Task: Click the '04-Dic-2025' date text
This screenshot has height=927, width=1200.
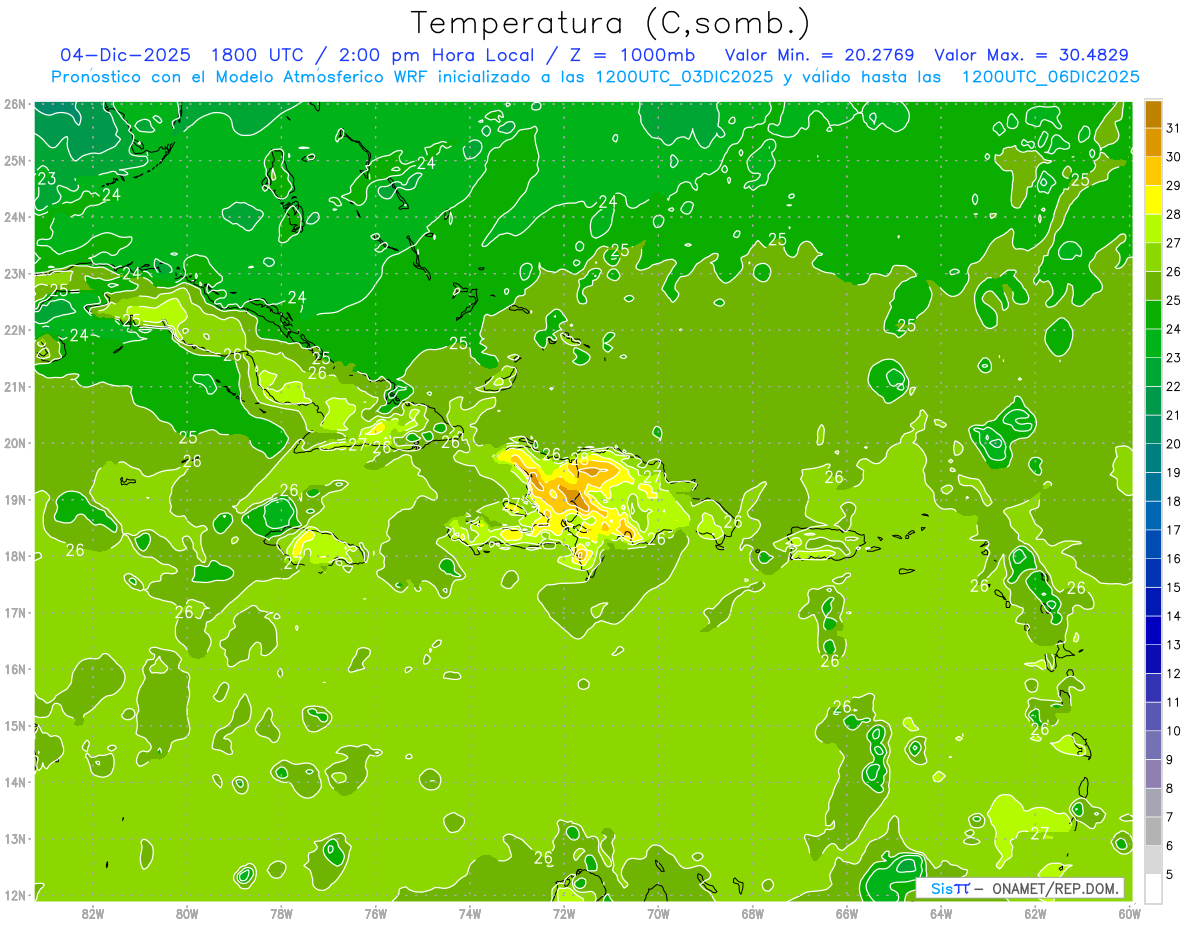Action: [126, 55]
